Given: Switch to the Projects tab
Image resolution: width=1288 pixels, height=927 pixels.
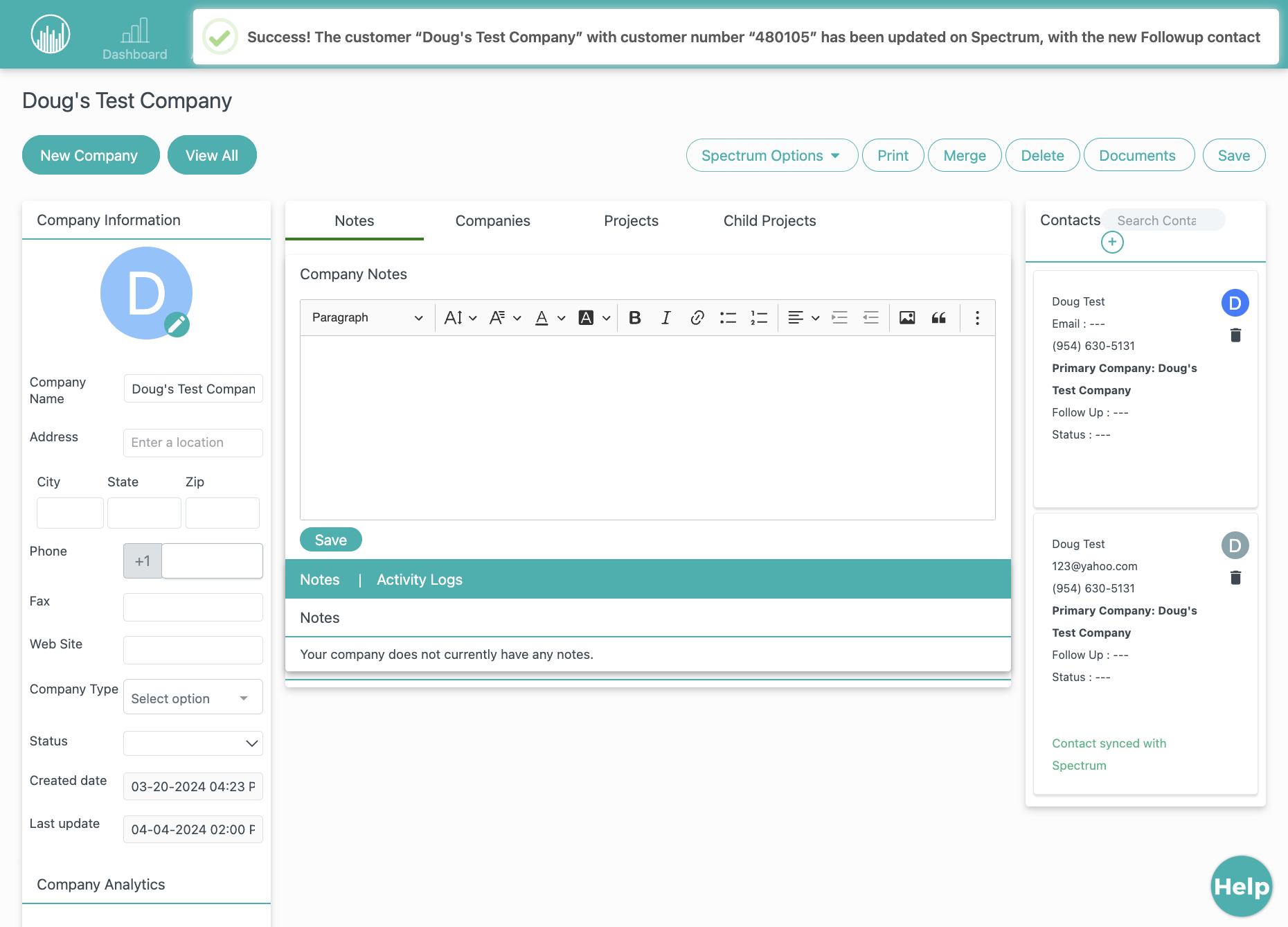Looking at the screenshot, I should (x=632, y=221).
